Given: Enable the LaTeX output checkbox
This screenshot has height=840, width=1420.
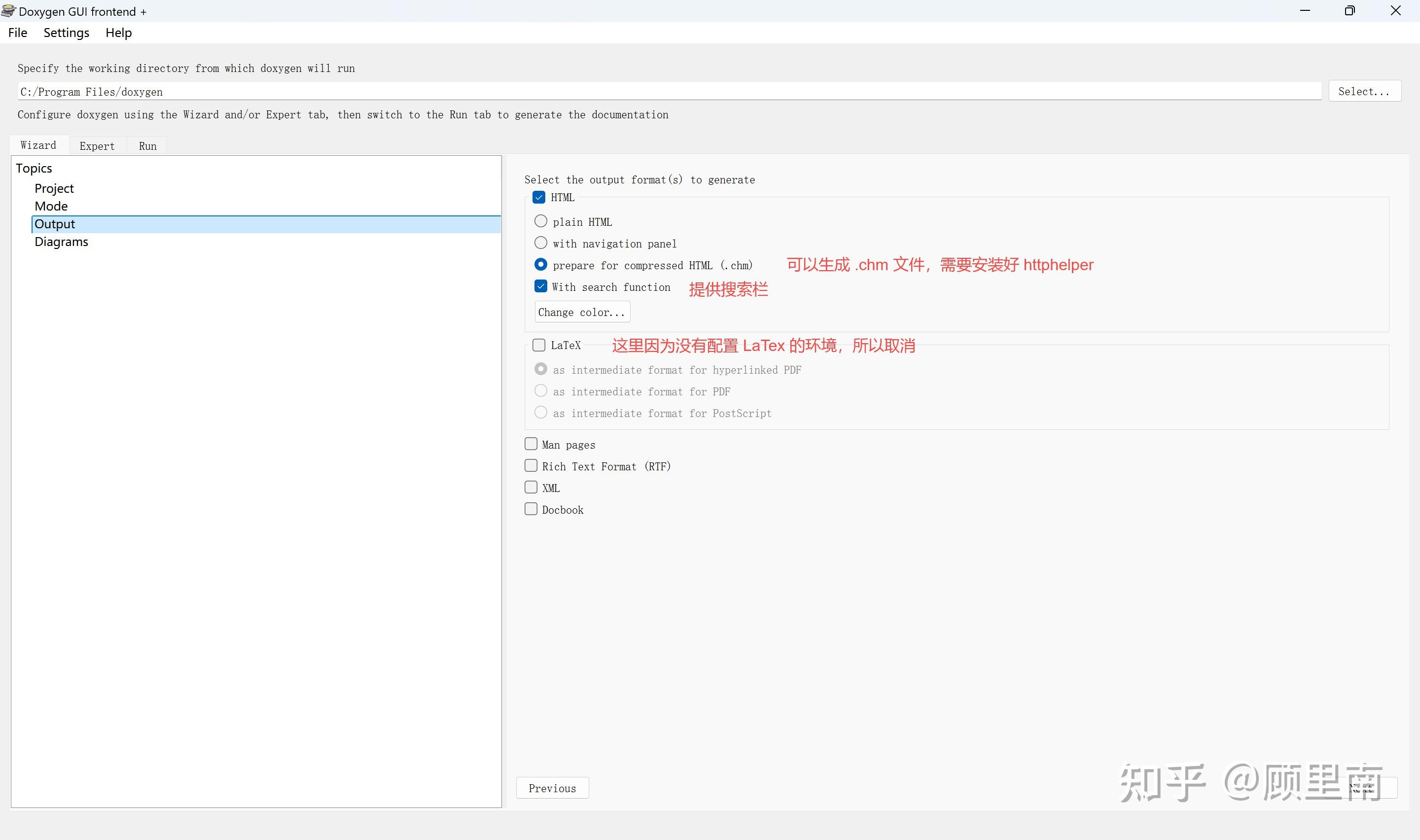Looking at the screenshot, I should pos(539,345).
